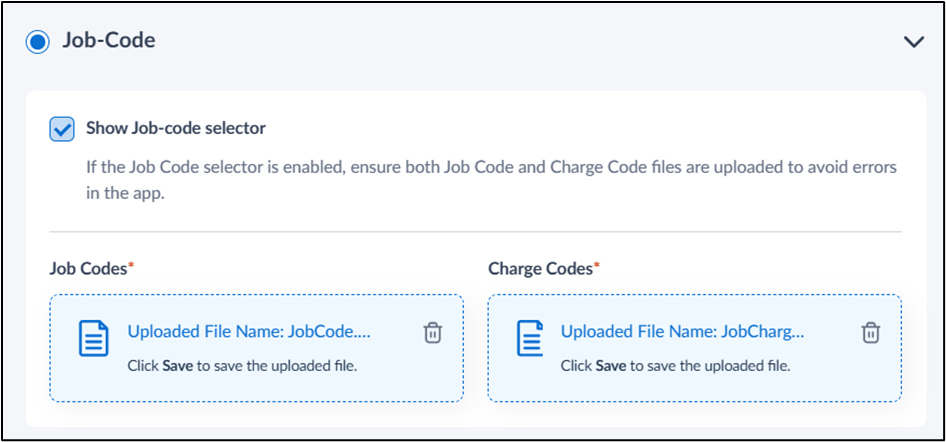Click the Save hint under JobCode file
The width and height of the screenshot is (946, 442).
(x=243, y=366)
